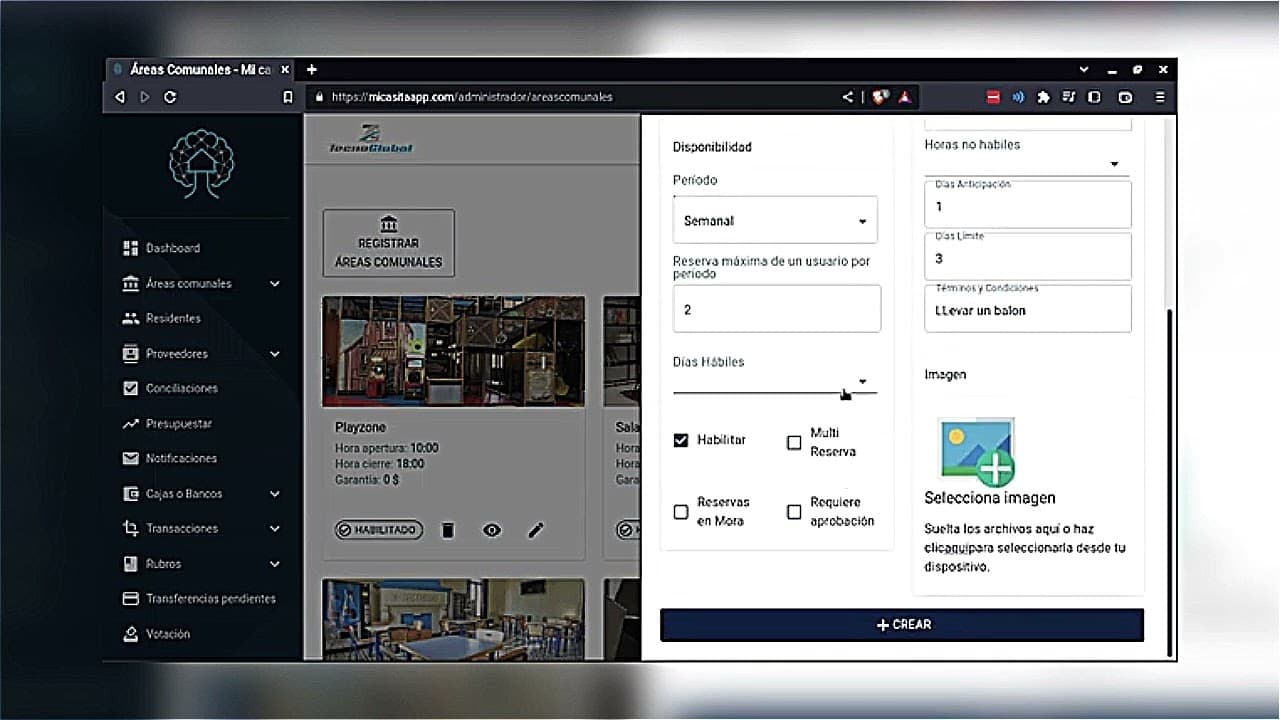Click REGISTRAR ÁREAS COMUNALES button
1280x720 pixels.
pos(388,243)
